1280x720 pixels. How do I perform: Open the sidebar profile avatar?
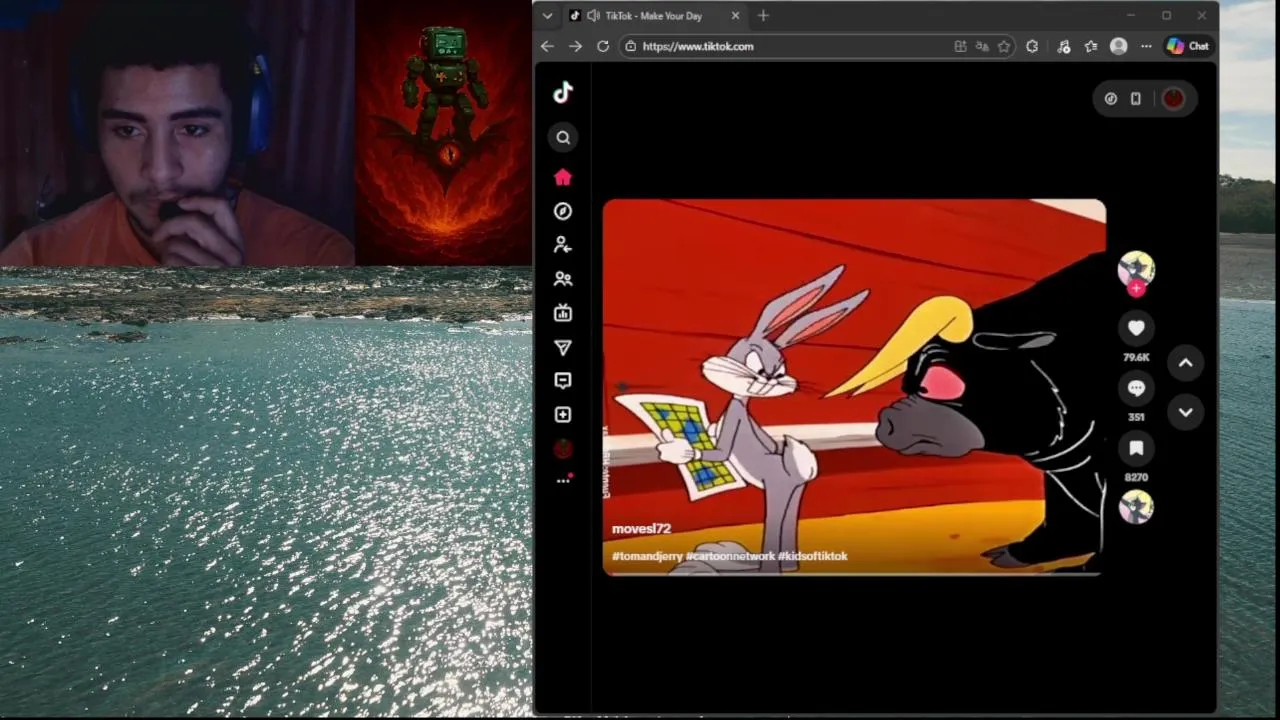point(563,449)
